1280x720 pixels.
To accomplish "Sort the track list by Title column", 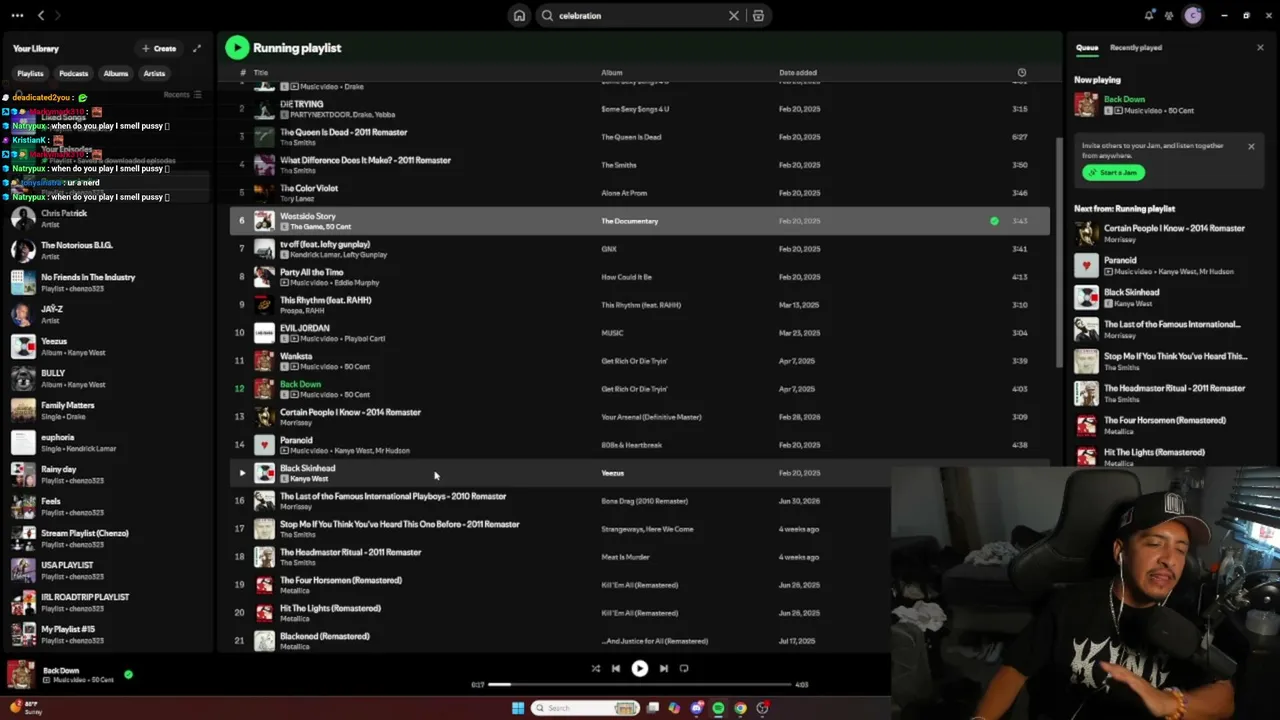I will tap(260, 72).
